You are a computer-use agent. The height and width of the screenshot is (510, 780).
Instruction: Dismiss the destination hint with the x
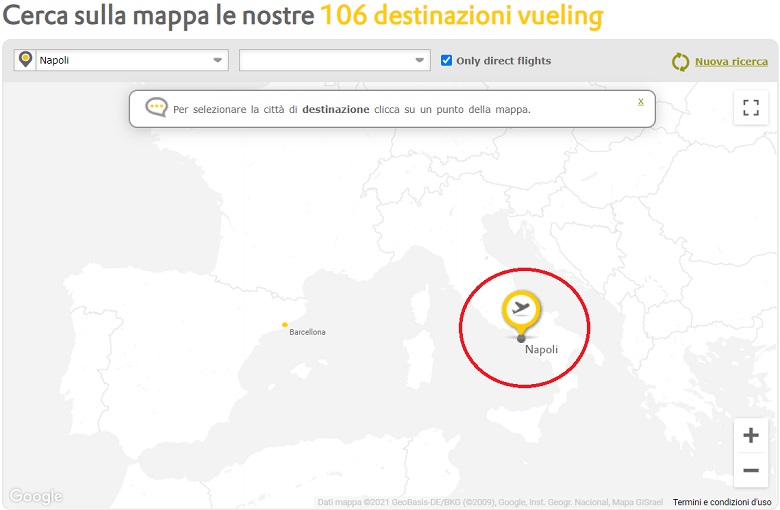click(x=641, y=102)
